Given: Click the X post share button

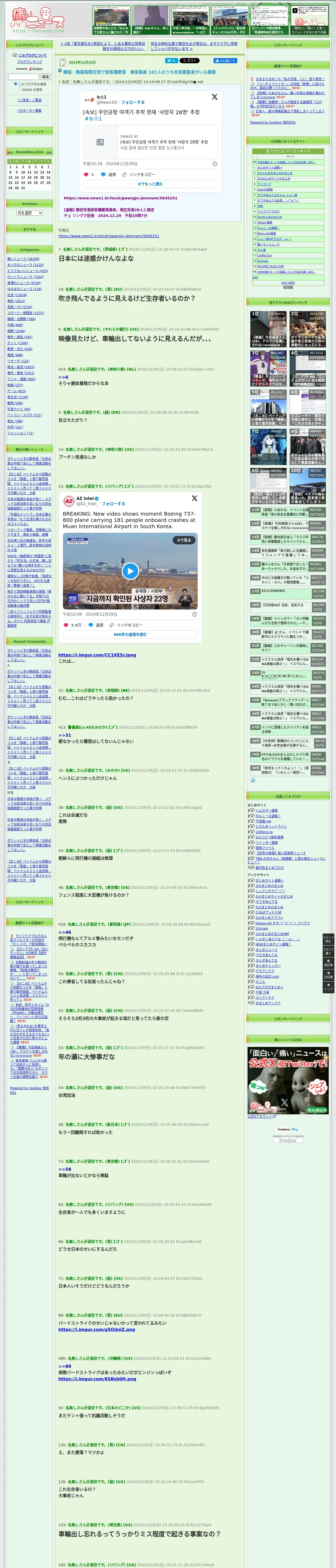Looking at the screenshot, I should [190, 61].
